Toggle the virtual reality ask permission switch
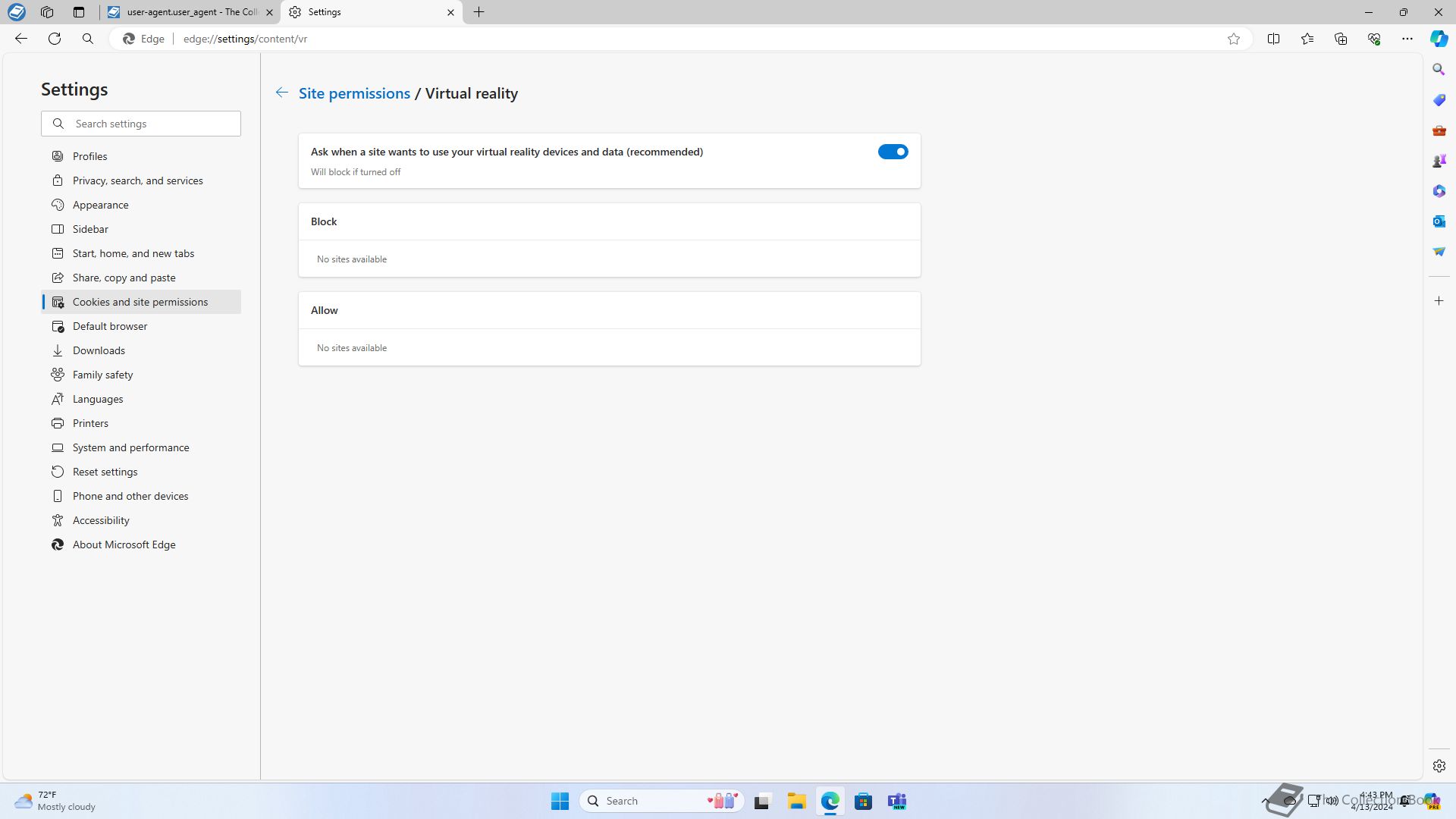Viewport: 1456px width, 819px height. (893, 152)
